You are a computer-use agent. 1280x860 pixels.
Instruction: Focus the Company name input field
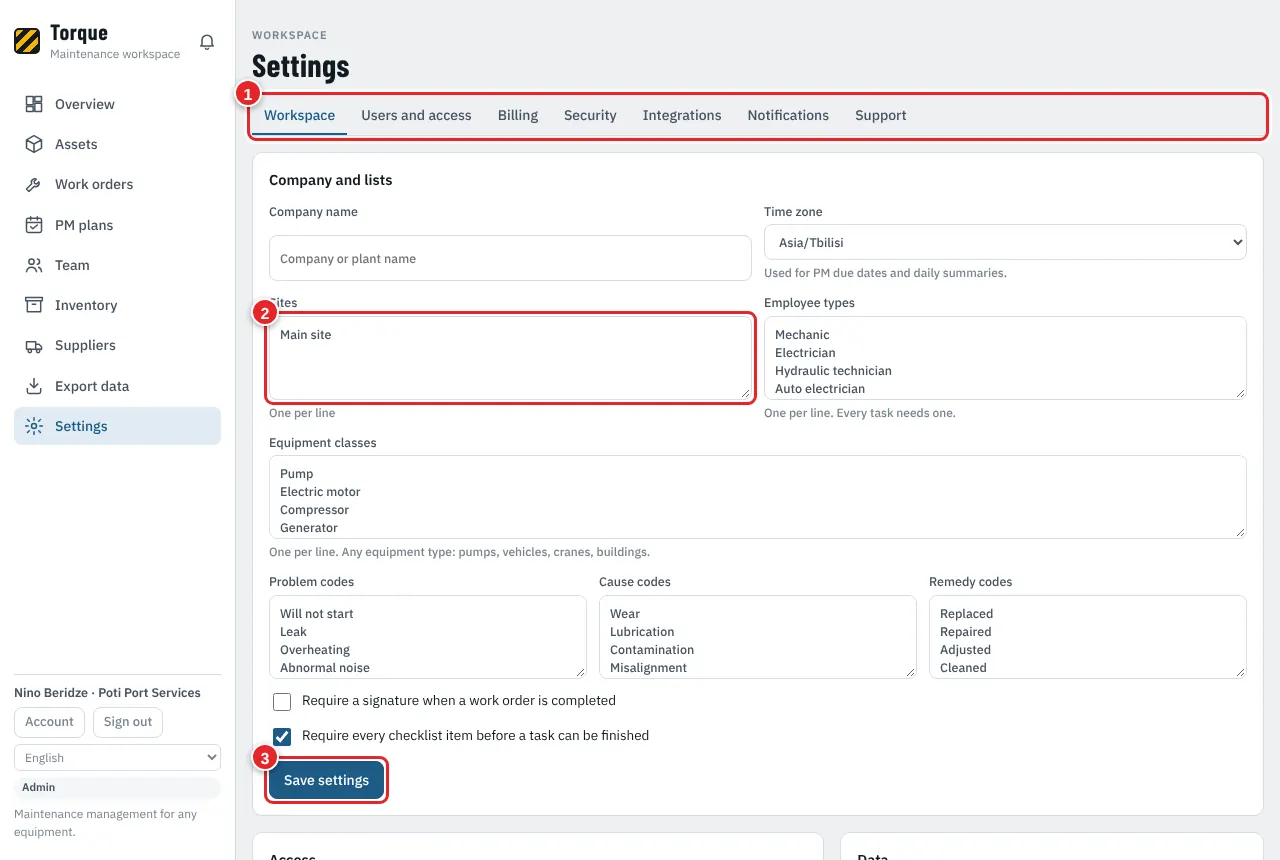click(510, 258)
